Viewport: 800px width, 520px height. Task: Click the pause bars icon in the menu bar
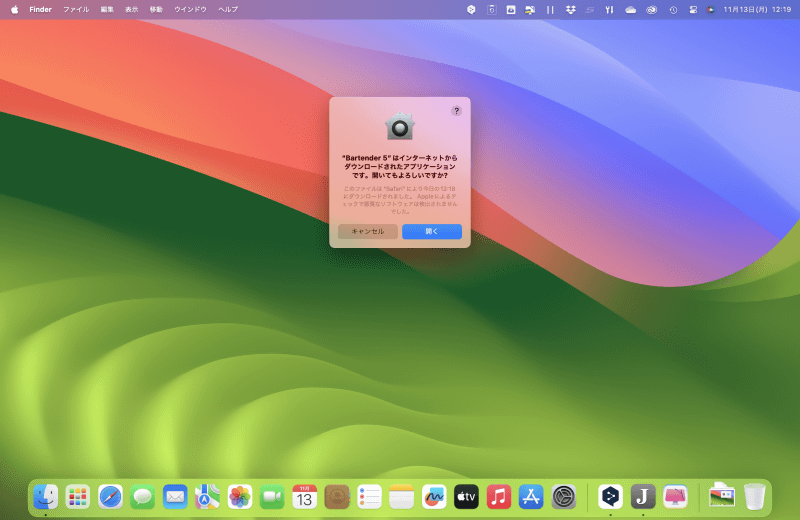pyautogui.click(x=550, y=10)
